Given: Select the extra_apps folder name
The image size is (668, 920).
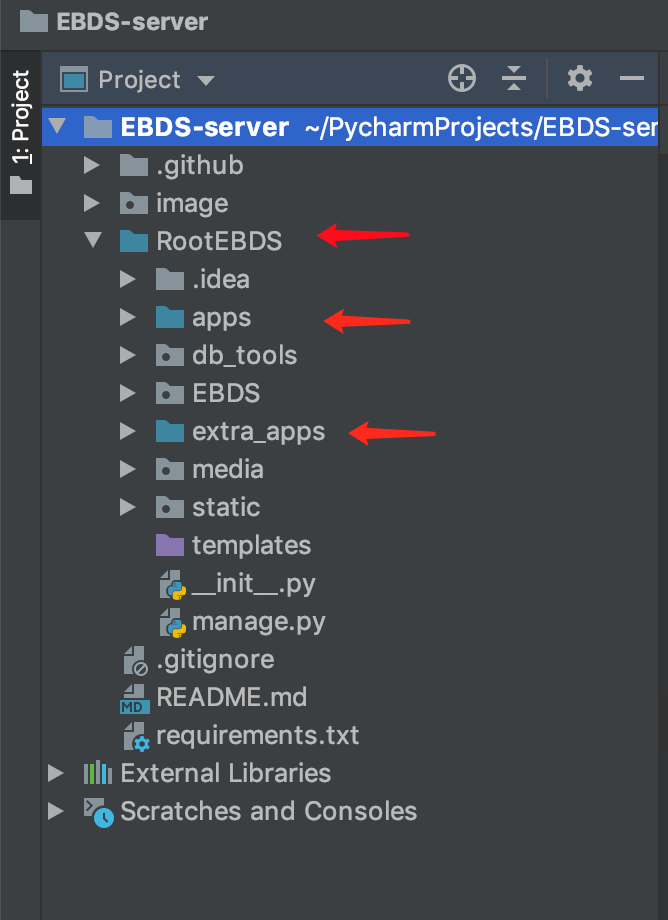Looking at the screenshot, I should [259, 432].
